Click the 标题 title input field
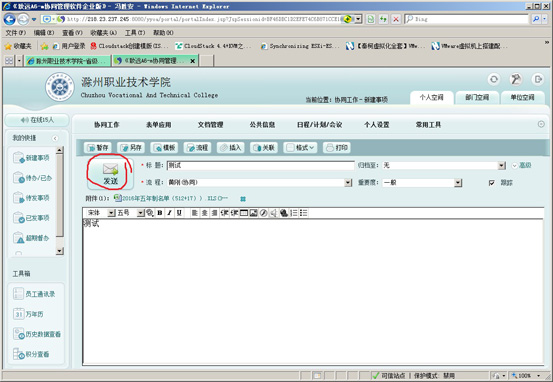This screenshot has height=382, width=553. tap(260, 165)
